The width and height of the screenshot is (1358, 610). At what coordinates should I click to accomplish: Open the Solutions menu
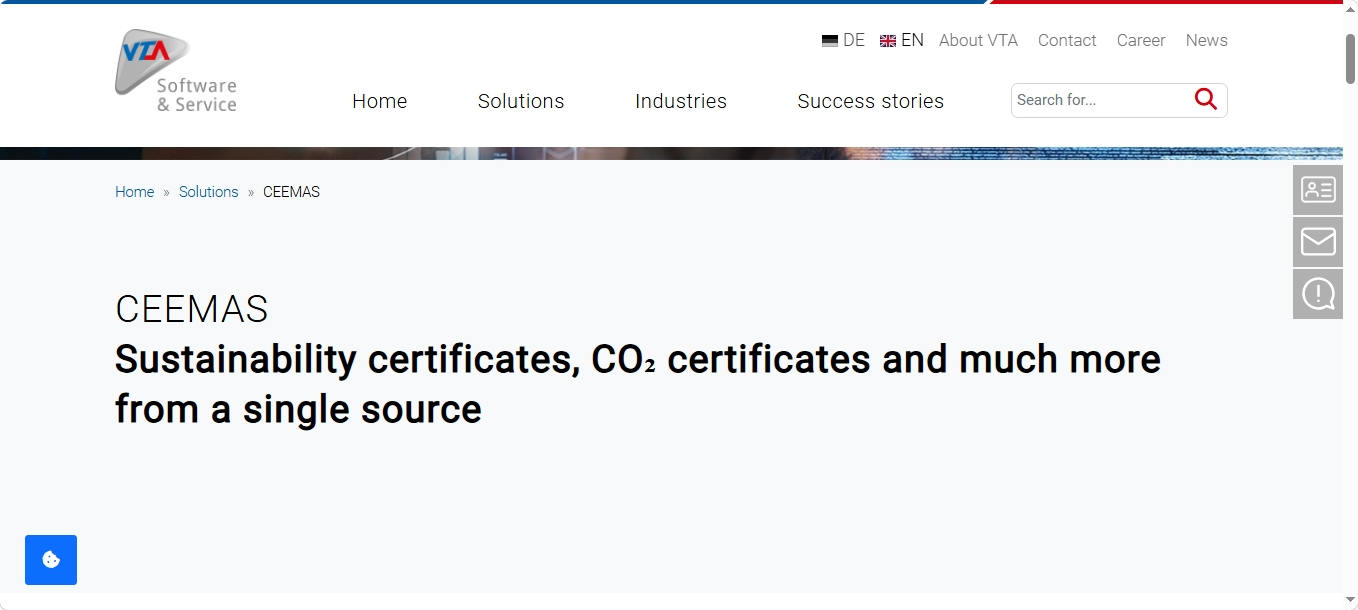pyautogui.click(x=521, y=101)
